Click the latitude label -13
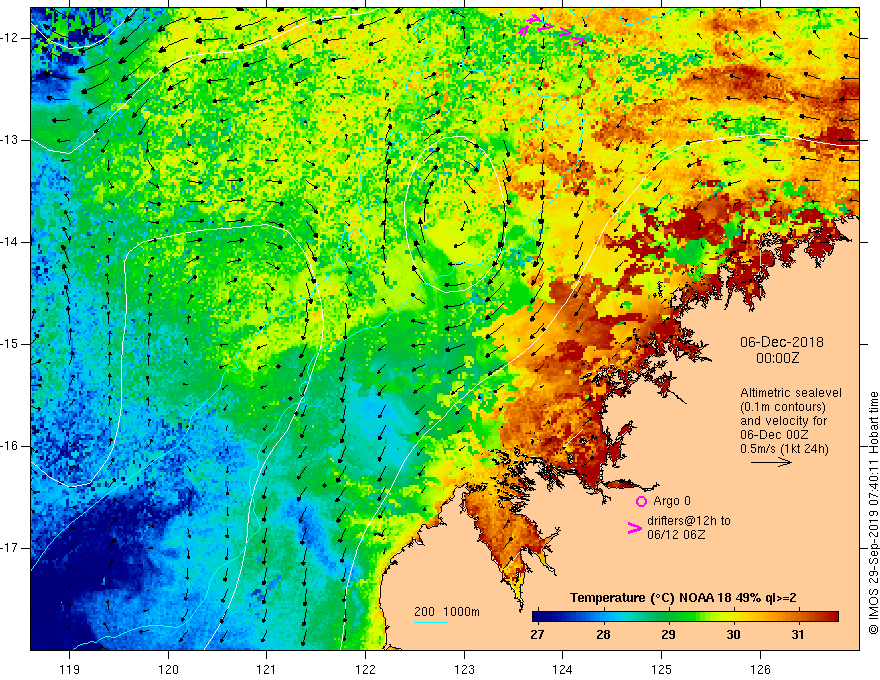This screenshot has height=680, width=880. tap(10, 140)
